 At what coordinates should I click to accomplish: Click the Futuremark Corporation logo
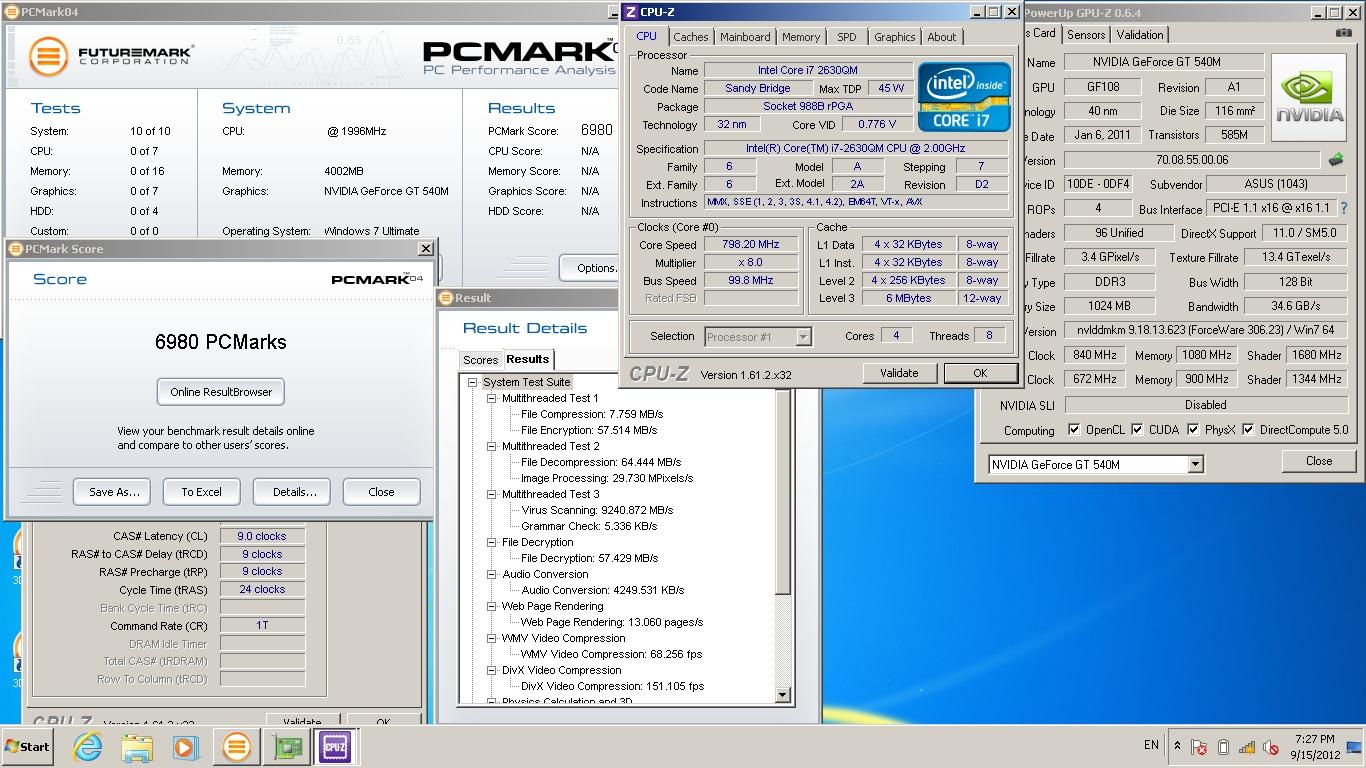tap(110, 57)
